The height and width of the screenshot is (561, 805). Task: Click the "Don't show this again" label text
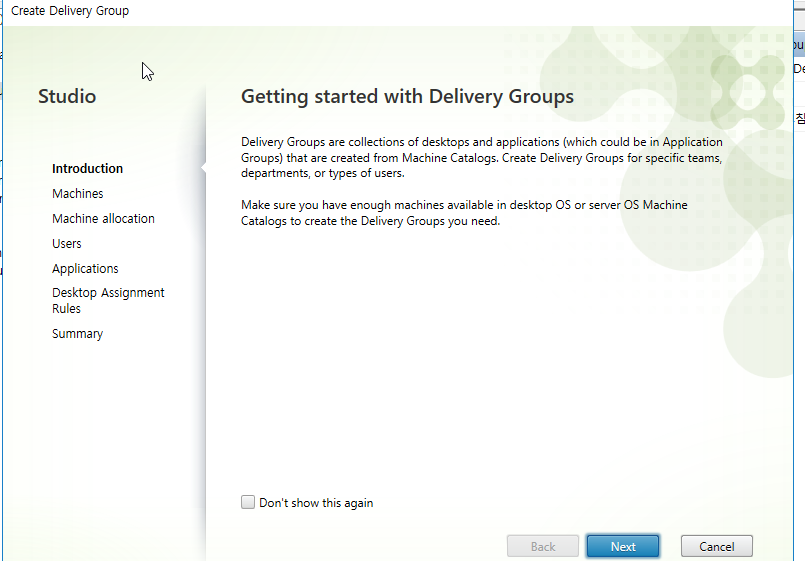tap(316, 502)
